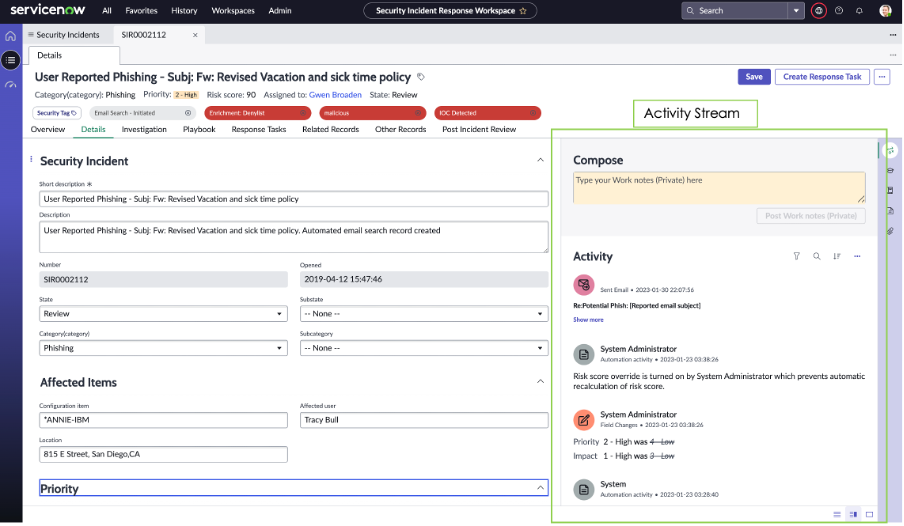This screenshot has width=904, height=526.
Task: Open the Other Records tab
Action: click(401, 129)
